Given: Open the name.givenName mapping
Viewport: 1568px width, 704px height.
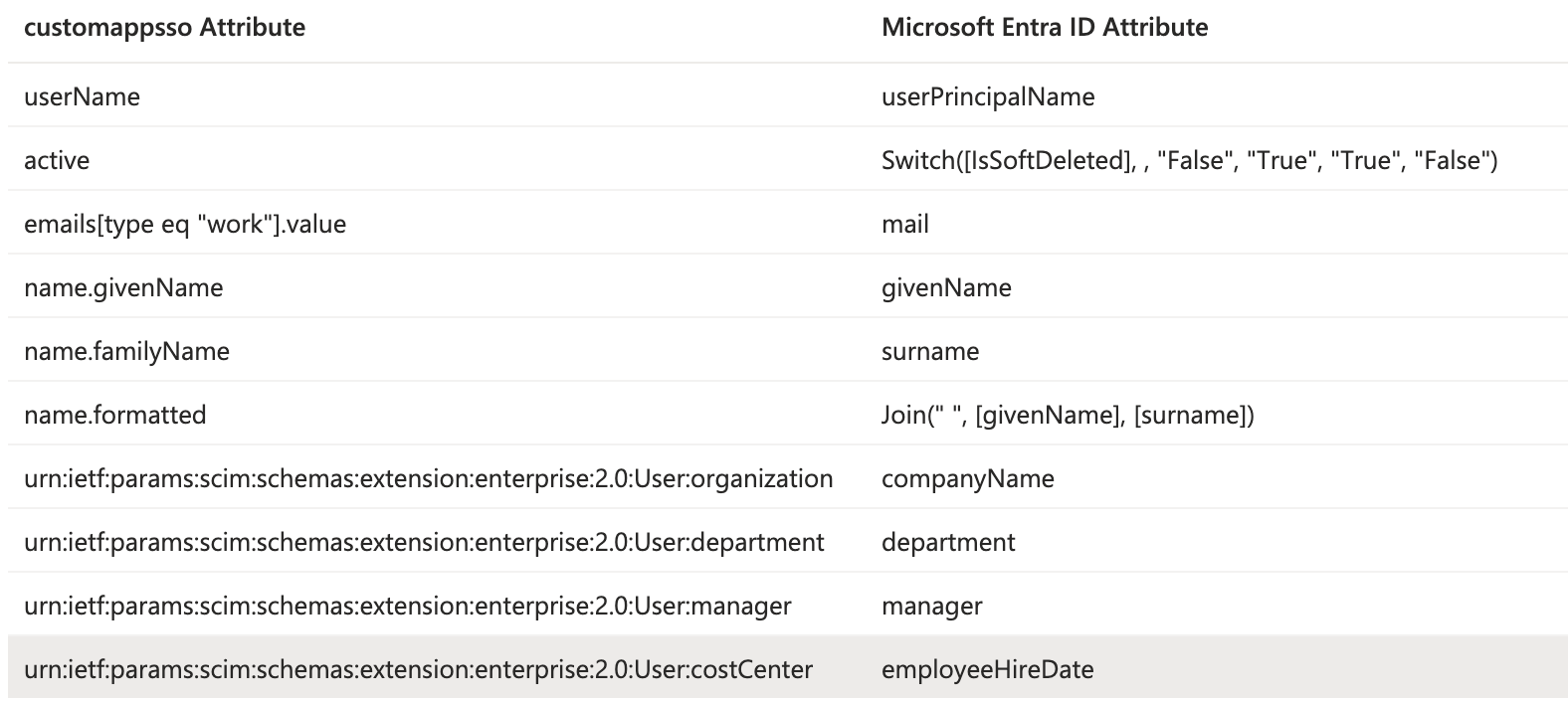Looking at the screenshot, I should pyautogui.click(x=123, y=287).
